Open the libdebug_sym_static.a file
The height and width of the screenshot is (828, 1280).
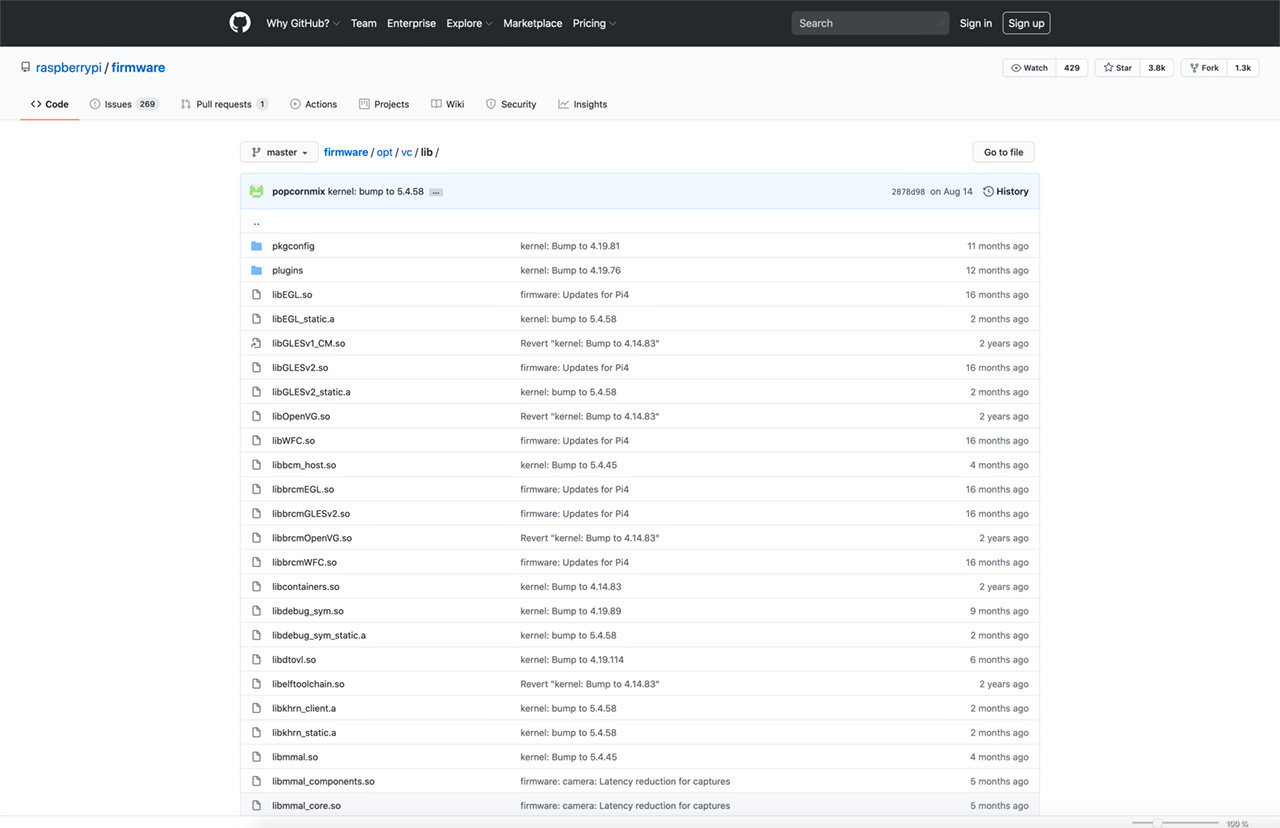(319, 635)
